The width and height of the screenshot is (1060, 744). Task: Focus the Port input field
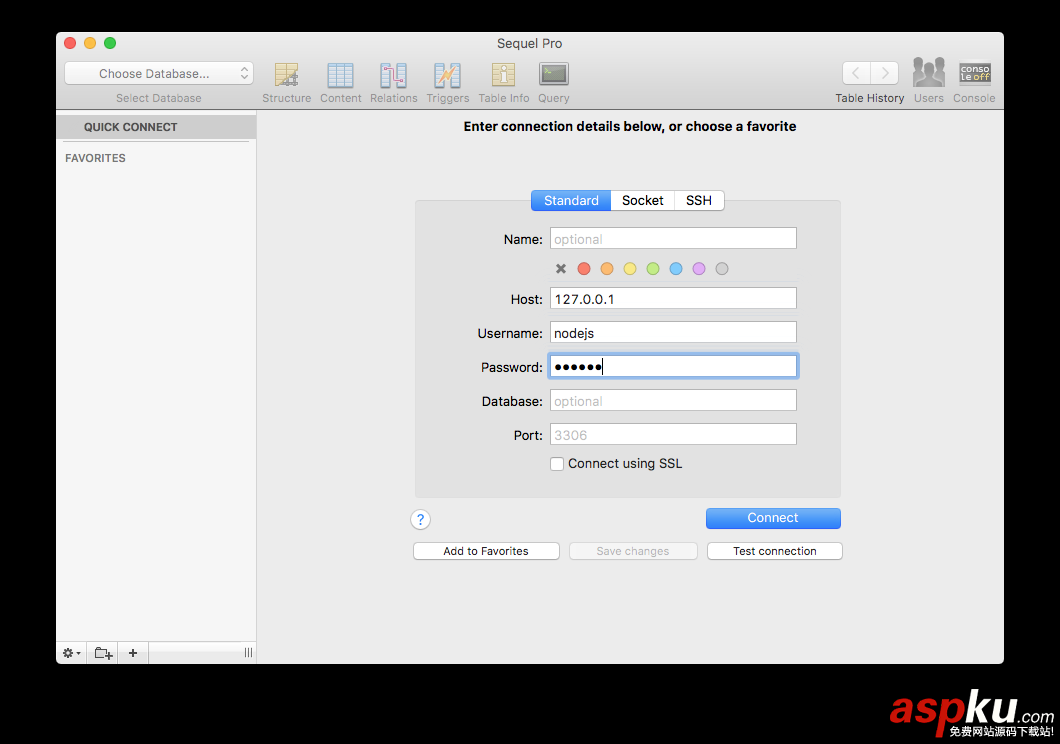tap(673, 435)
